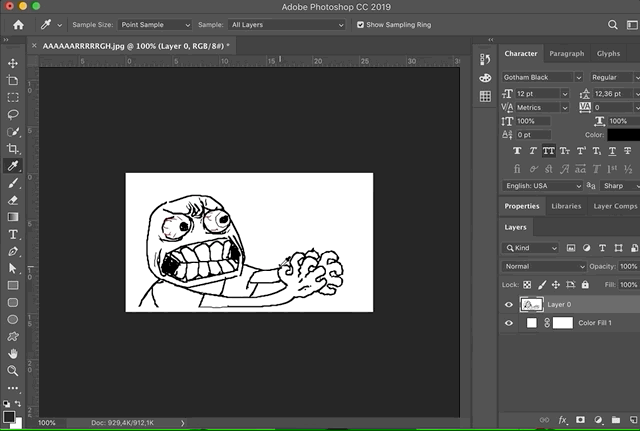Reset default foreground and background colors

(7, 404)
